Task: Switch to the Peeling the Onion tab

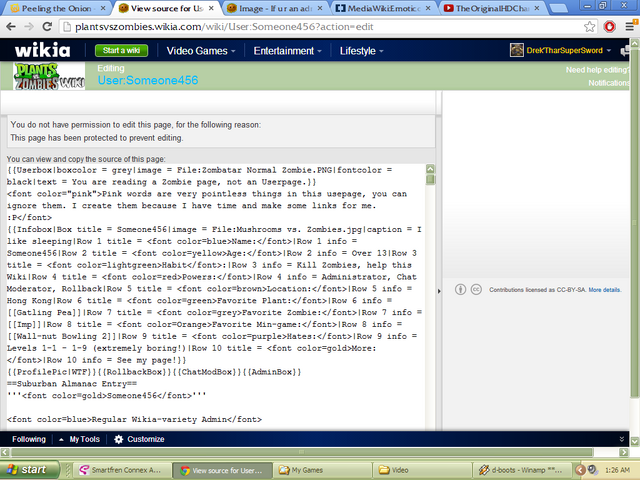Action: (x=57, y=8)
